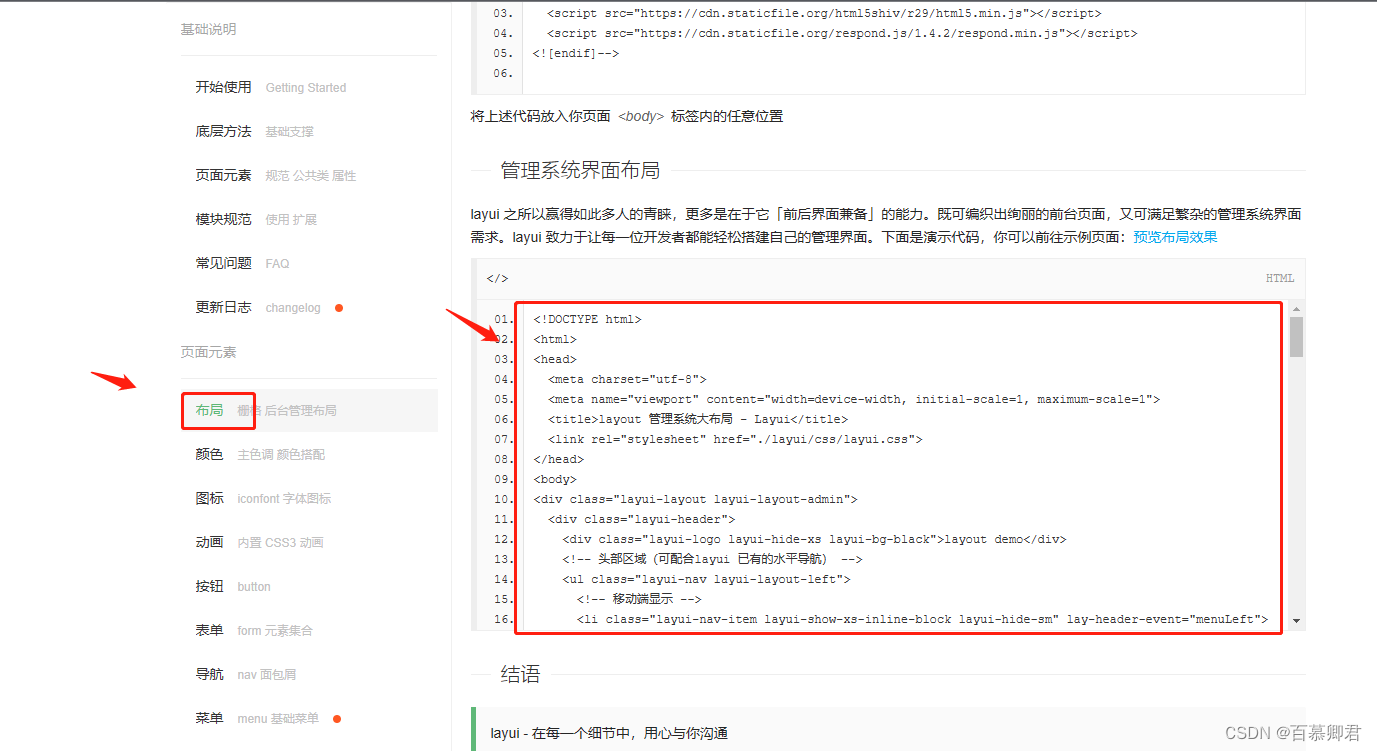Open the 图标 iconfont 字体图标 page
The width and height of the screenshot is (1377, 751).
pyautogui.click(x=209, y=498)
